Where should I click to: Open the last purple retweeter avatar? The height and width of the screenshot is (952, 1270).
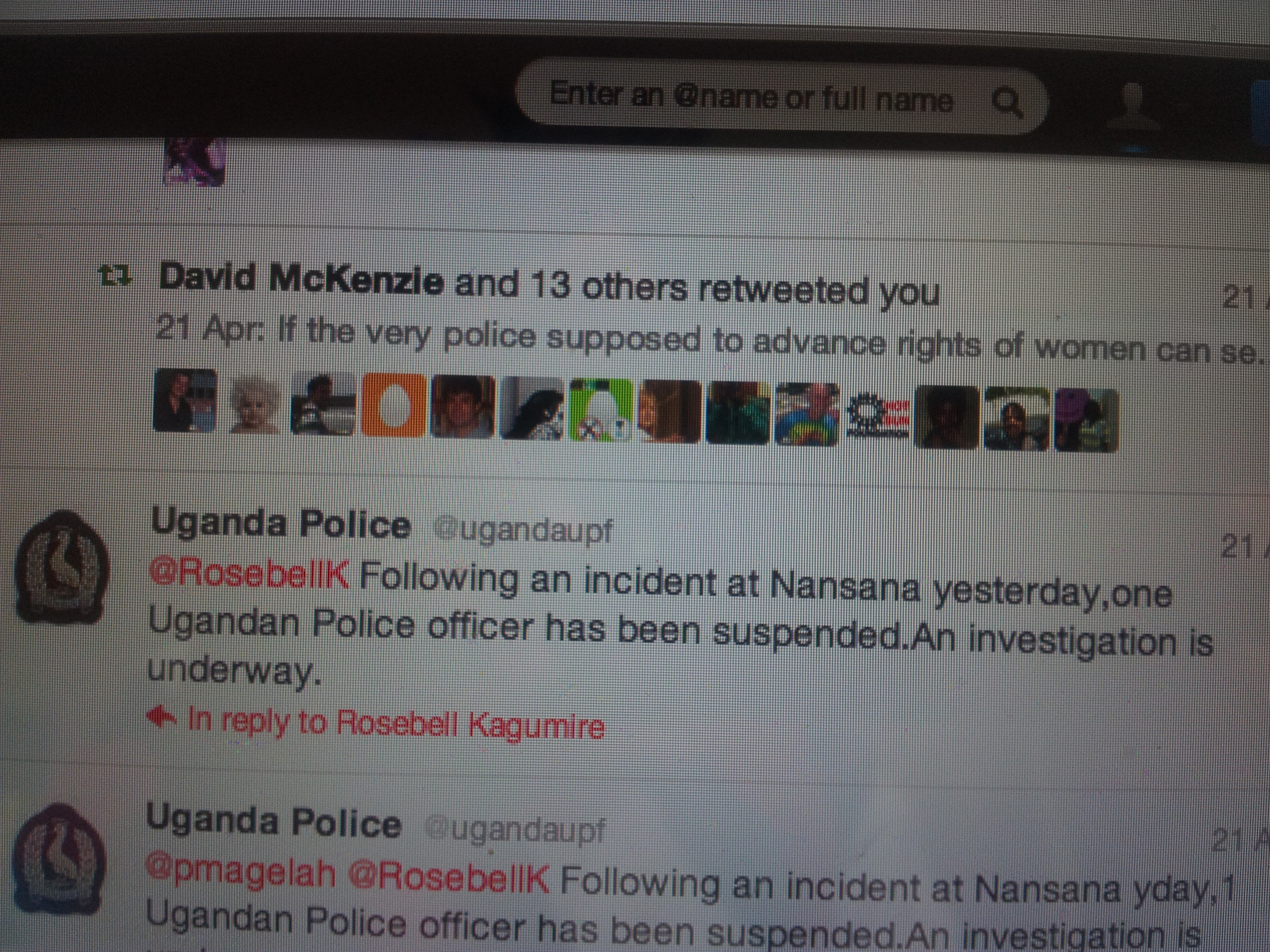[x=1086, y=421]
